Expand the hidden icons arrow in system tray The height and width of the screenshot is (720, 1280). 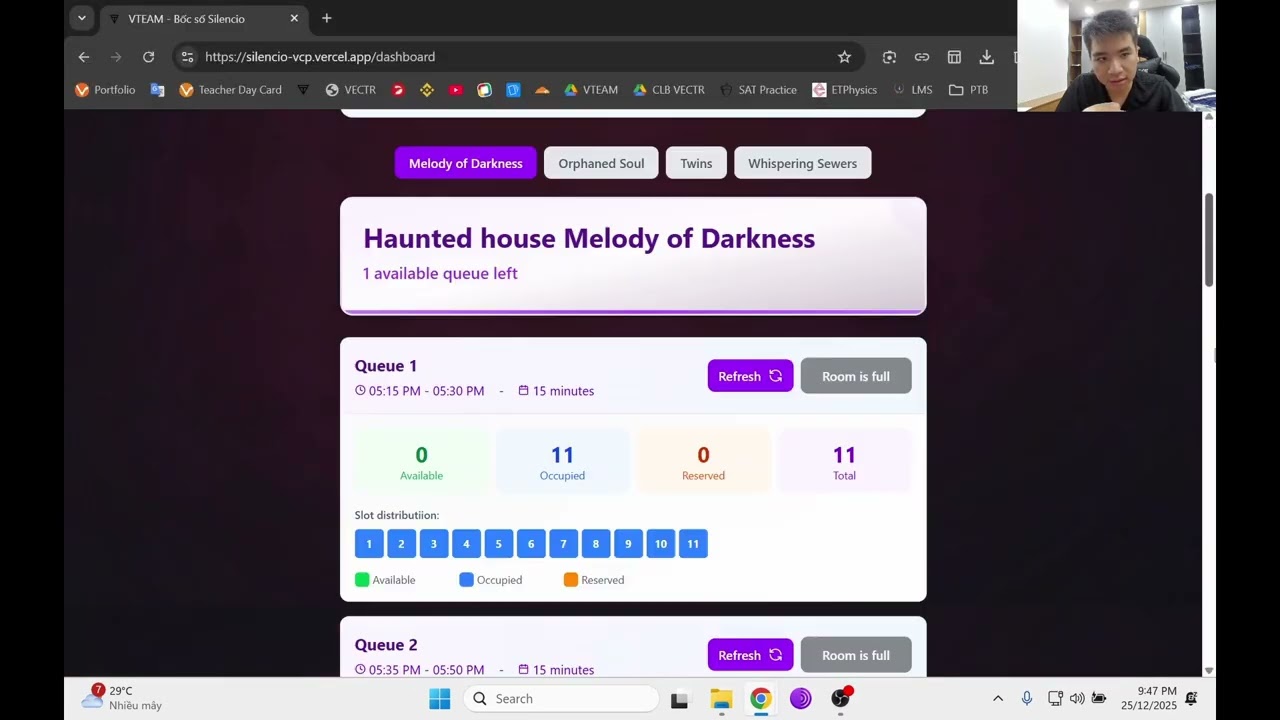(997, 698)
